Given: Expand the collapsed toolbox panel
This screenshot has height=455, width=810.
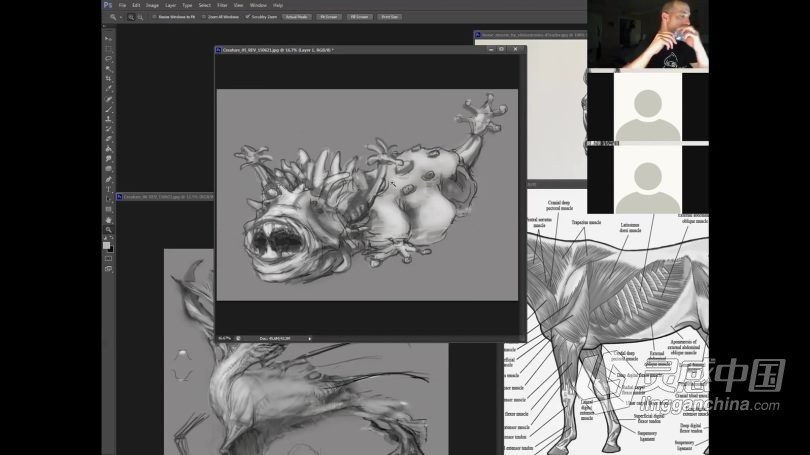Looking at the screenshot, I should (x=105, y=26).
